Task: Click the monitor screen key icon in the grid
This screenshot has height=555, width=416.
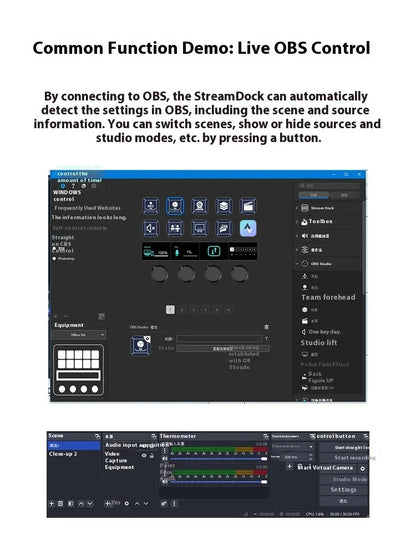Action: [199, 228]
